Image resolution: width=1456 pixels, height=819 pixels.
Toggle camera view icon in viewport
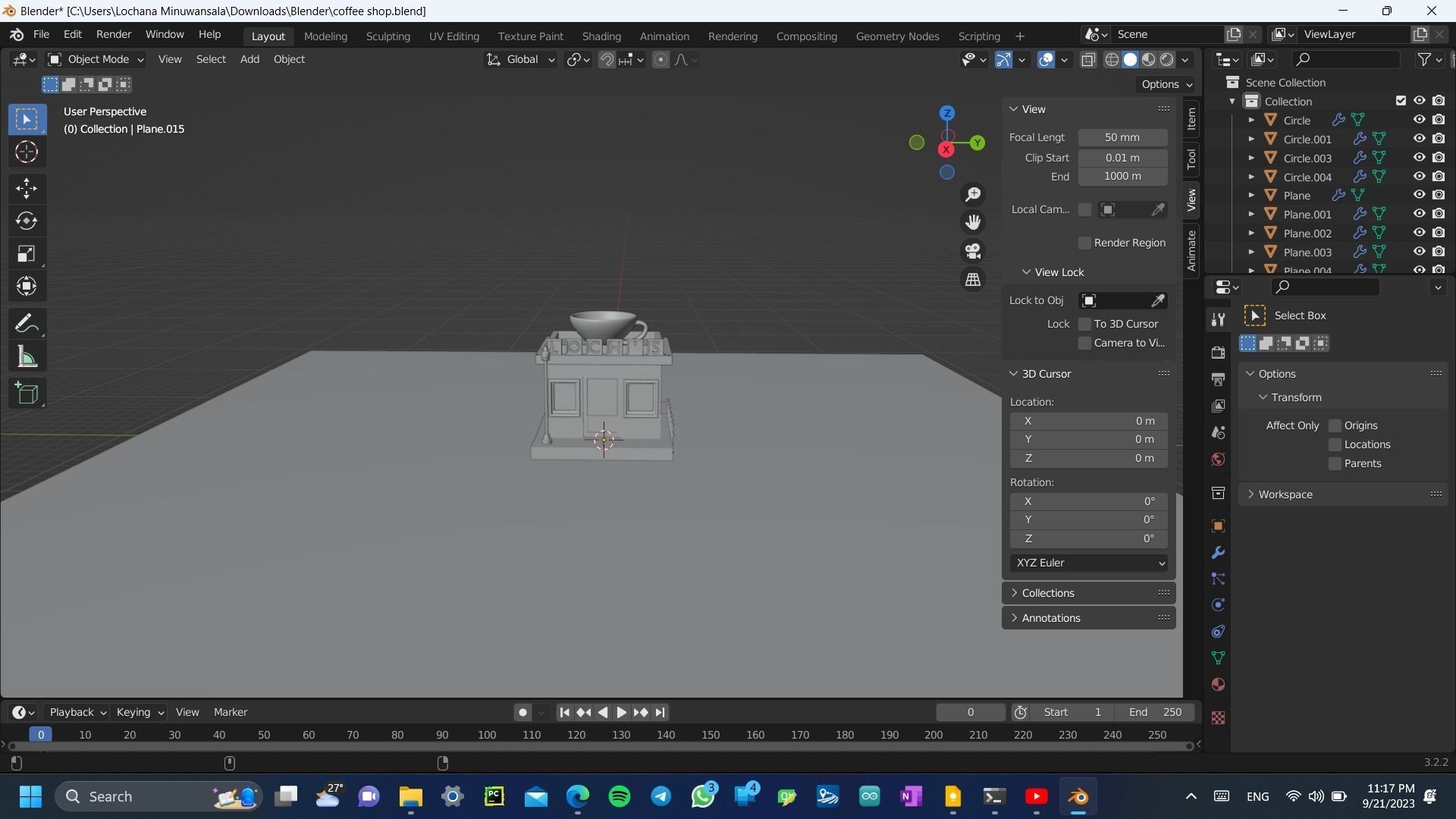(973, 251)
